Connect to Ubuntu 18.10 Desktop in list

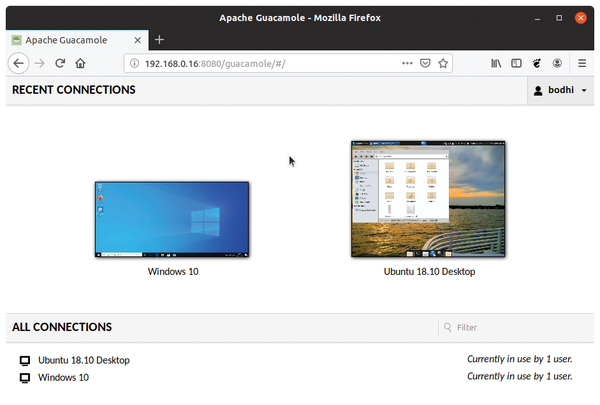coord(83,360)
